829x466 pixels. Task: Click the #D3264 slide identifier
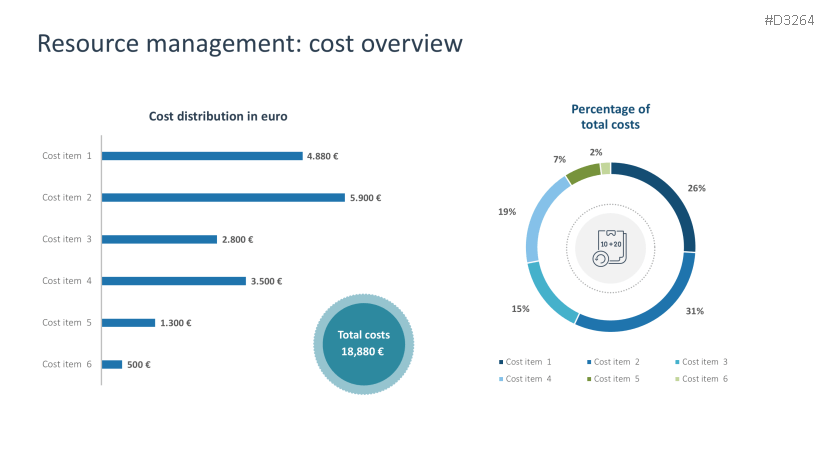(790, 20)
